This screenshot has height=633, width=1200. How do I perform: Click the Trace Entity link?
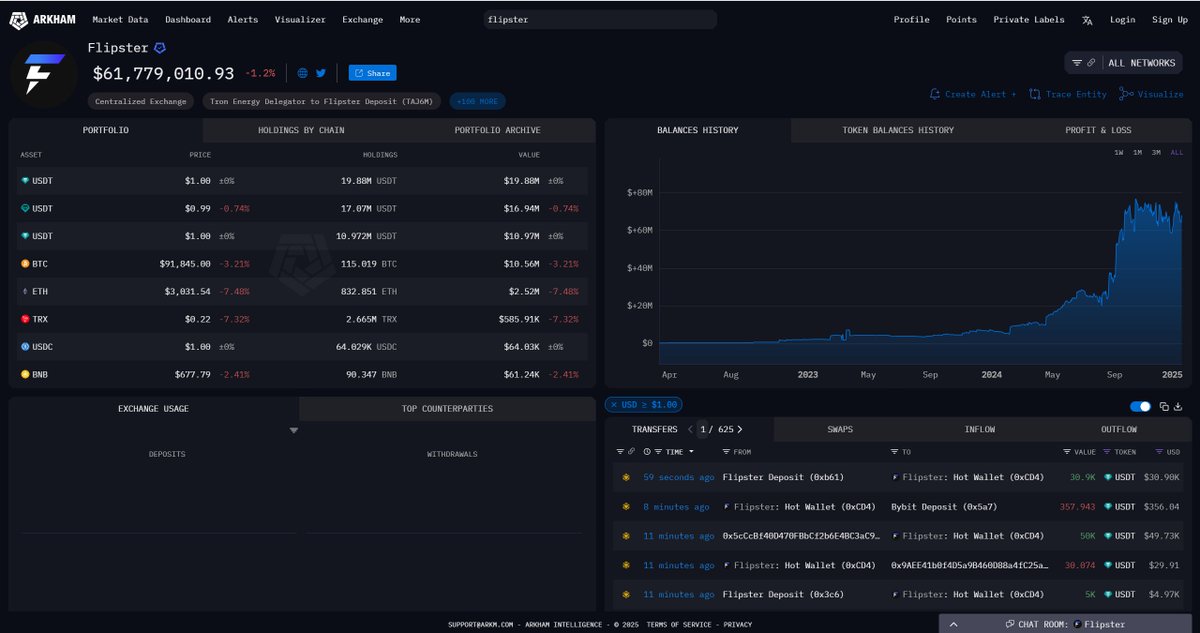(1068, 94)
